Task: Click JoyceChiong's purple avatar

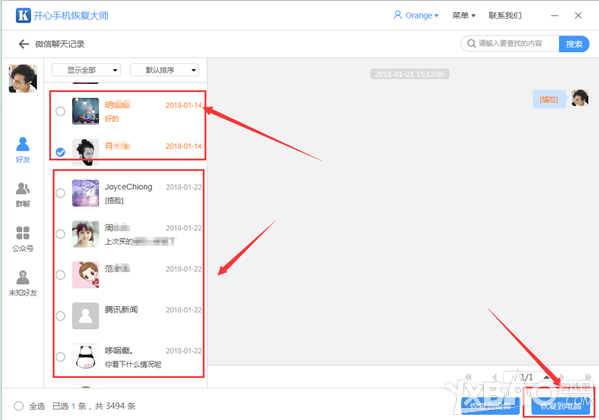Action: 86,193
